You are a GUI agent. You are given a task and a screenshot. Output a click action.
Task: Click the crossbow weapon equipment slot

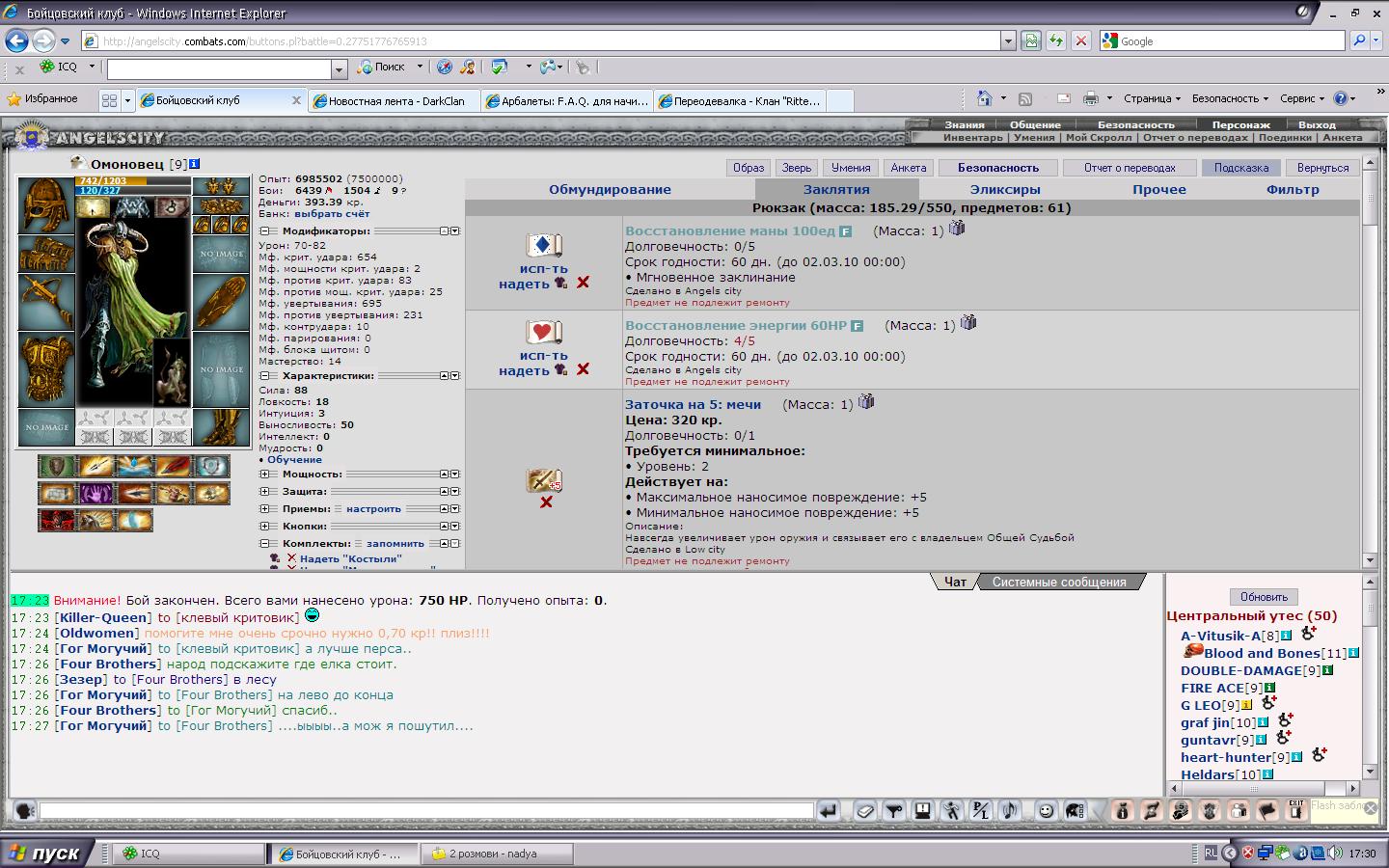click(x=45, y=301)
